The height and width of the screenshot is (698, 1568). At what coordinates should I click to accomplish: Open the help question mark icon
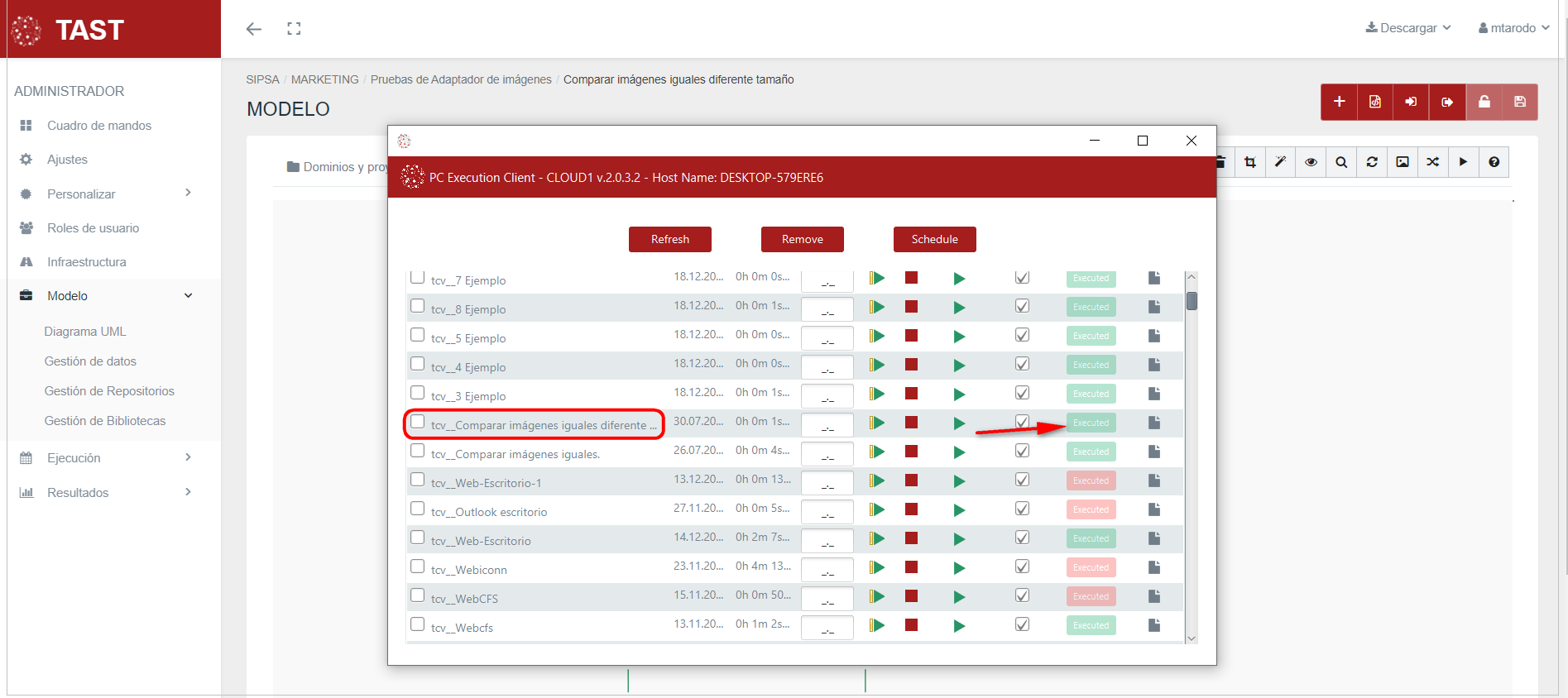point(1494,162)
